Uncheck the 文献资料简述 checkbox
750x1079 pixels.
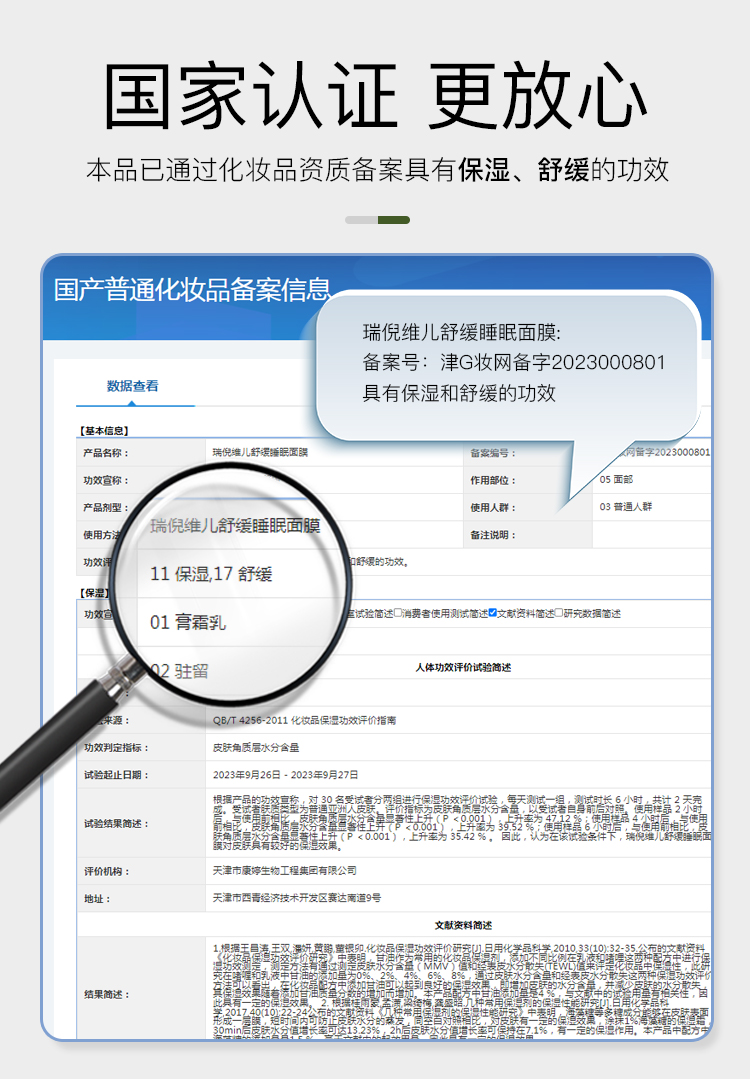tap(493, 612)
